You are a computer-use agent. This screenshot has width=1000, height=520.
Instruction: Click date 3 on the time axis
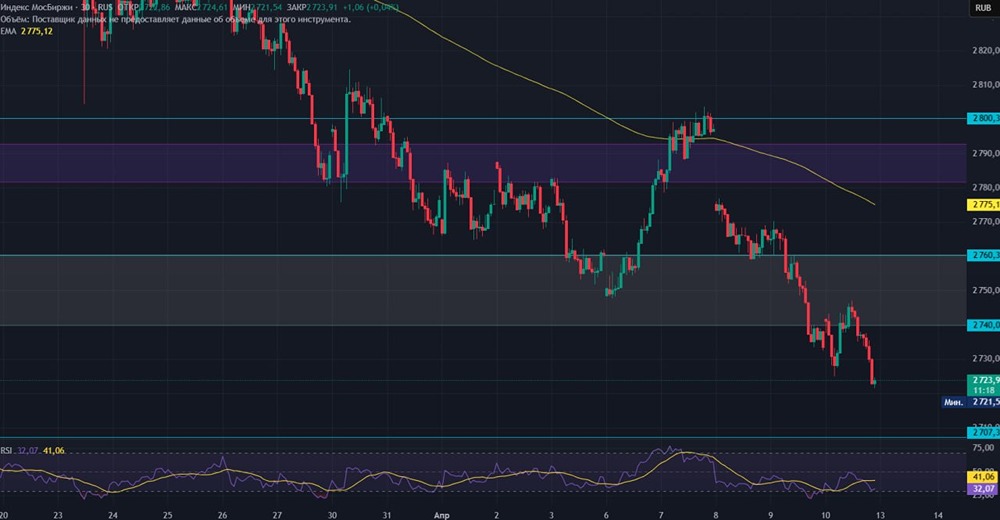(551, 515)
